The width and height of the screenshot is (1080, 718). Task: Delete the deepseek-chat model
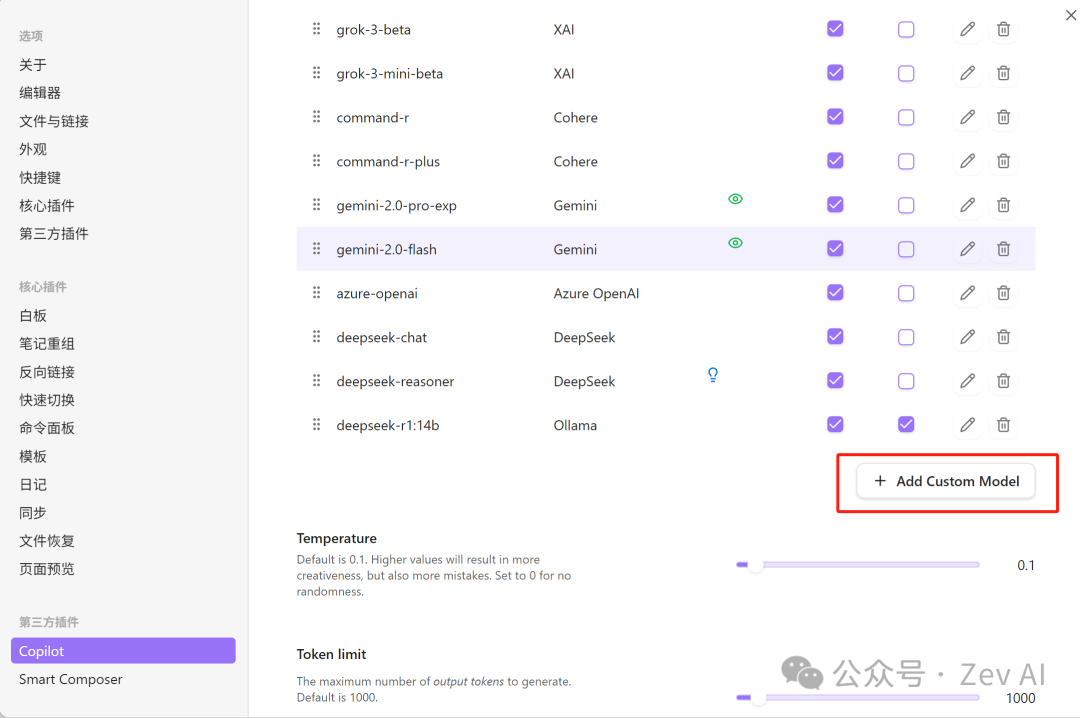point(1004,337)
